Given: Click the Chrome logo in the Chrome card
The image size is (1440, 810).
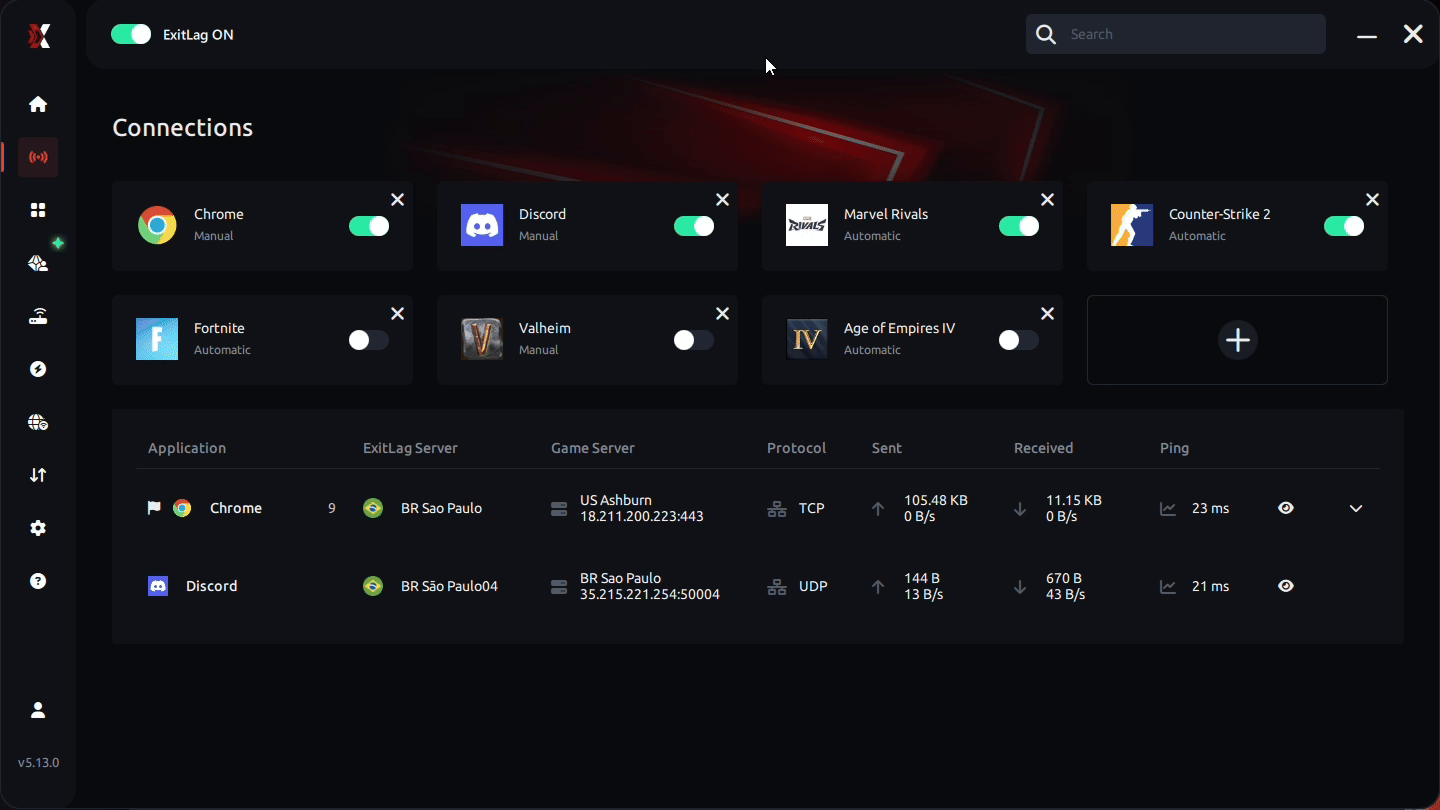Looking at the screenshot, I should pyautogui.click(x=157, y=225).
